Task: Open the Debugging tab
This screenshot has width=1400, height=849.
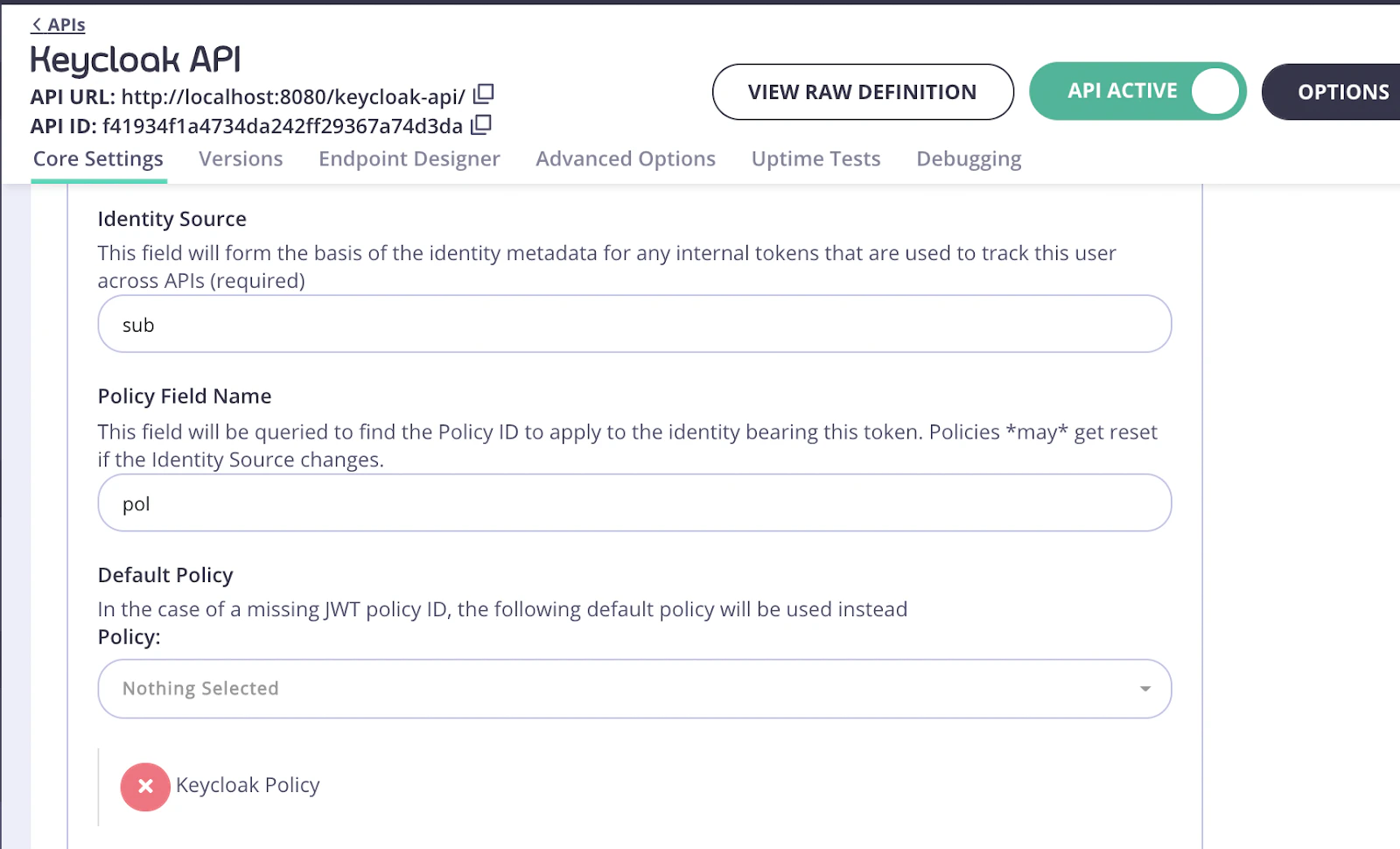Action: click(x=969, y=159)
